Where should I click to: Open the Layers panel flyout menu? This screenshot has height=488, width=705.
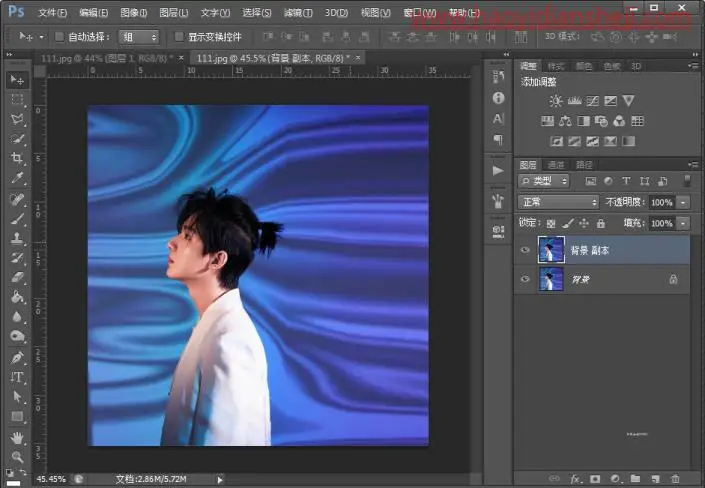[x=693, y=165]
